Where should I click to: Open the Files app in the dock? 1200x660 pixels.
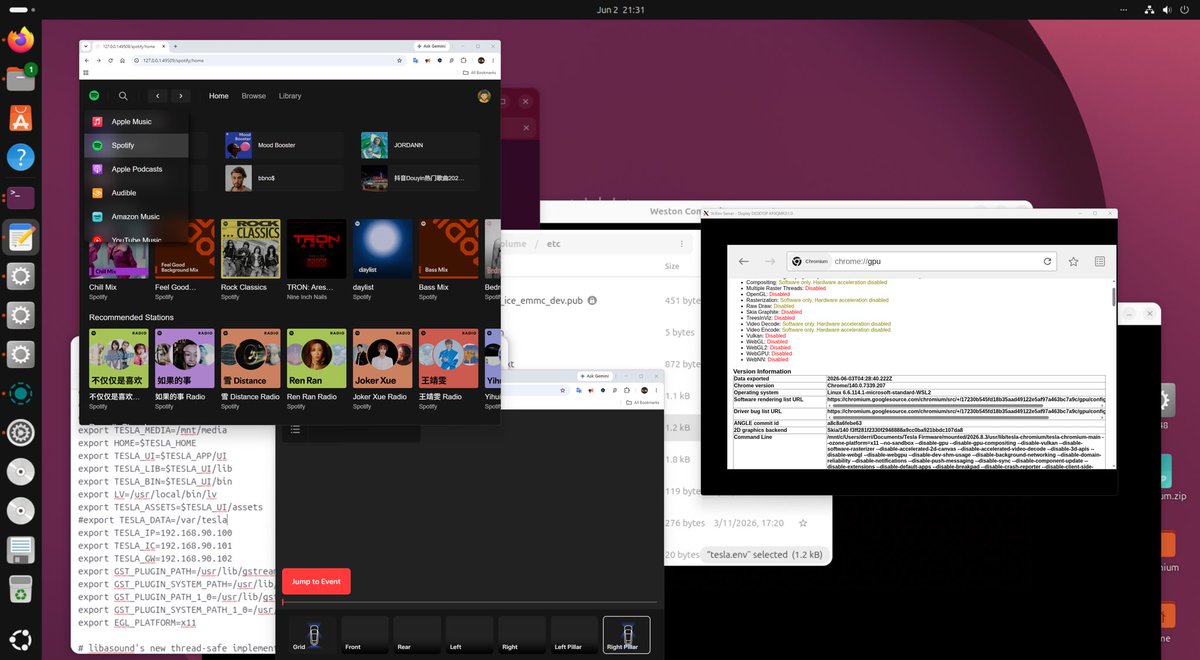click(x=21, y=79)
